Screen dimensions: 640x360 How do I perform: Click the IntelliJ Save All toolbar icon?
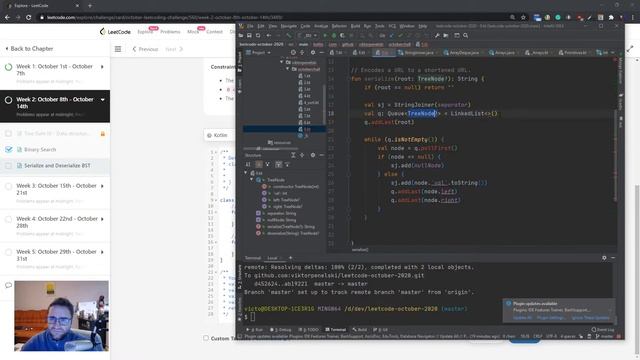click(x=249, y=36)
